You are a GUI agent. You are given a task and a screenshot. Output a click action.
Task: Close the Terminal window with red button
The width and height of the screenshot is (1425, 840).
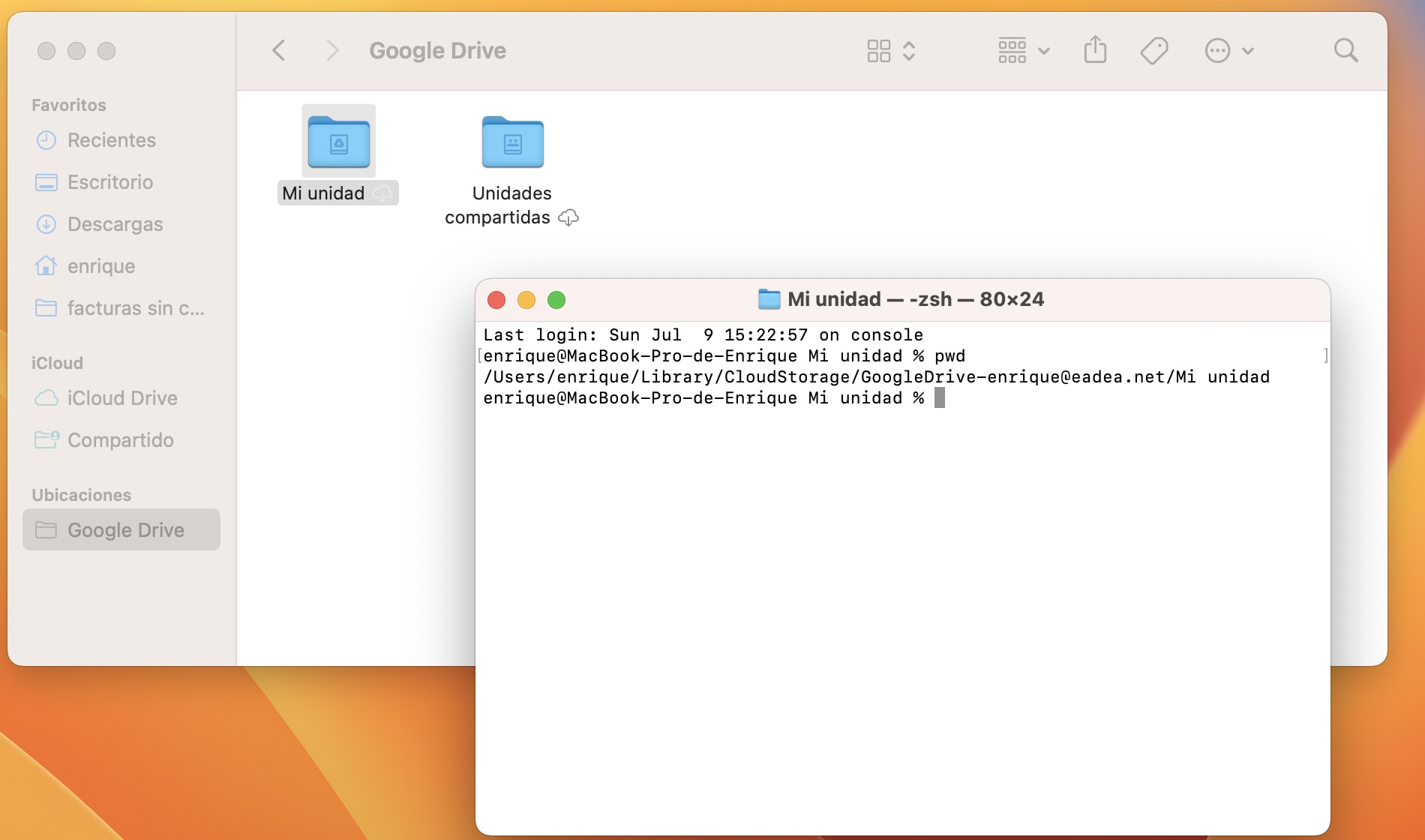(x=496, y=300)
